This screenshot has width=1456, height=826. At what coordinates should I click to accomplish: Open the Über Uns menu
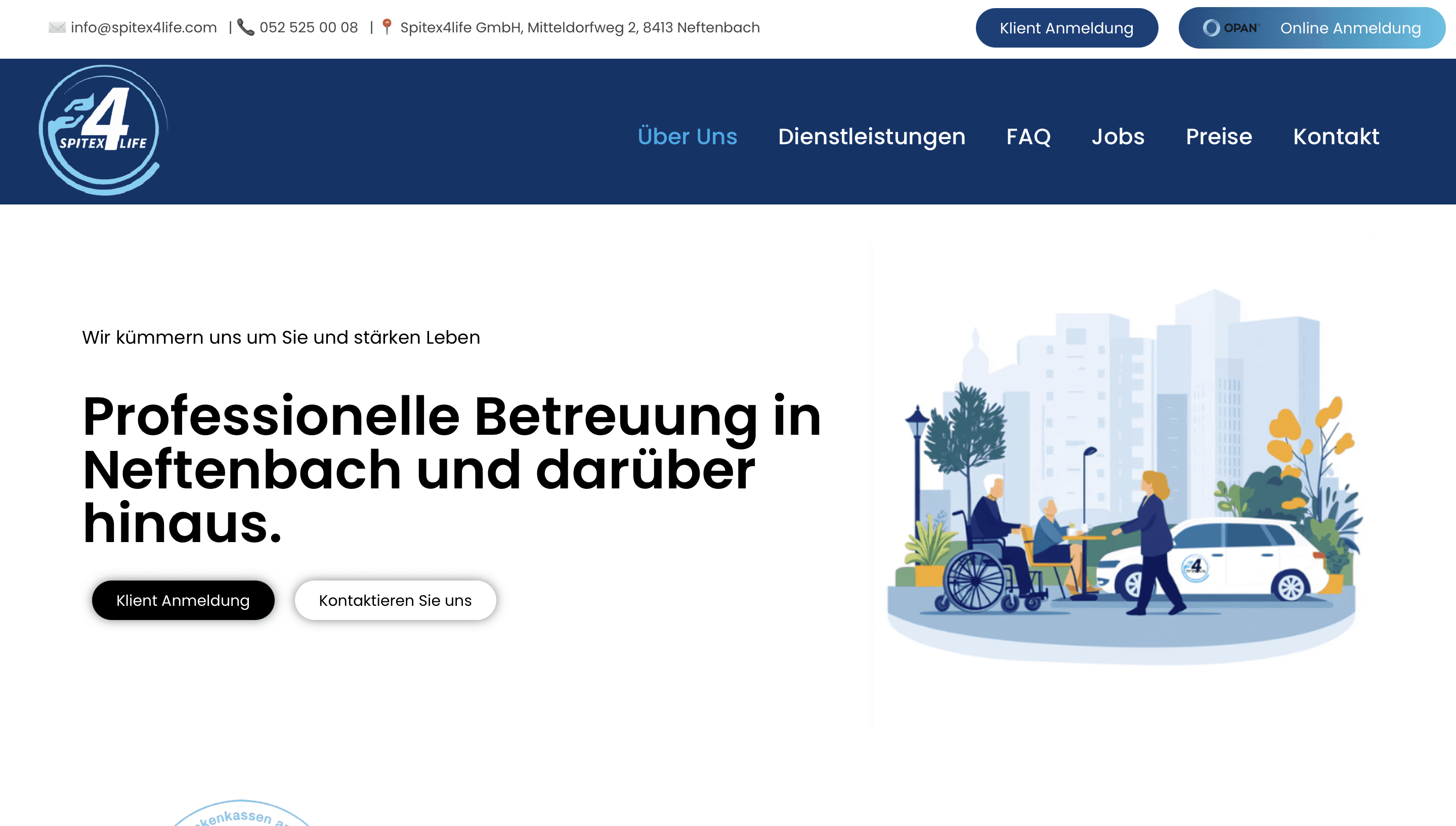(687, 136)
